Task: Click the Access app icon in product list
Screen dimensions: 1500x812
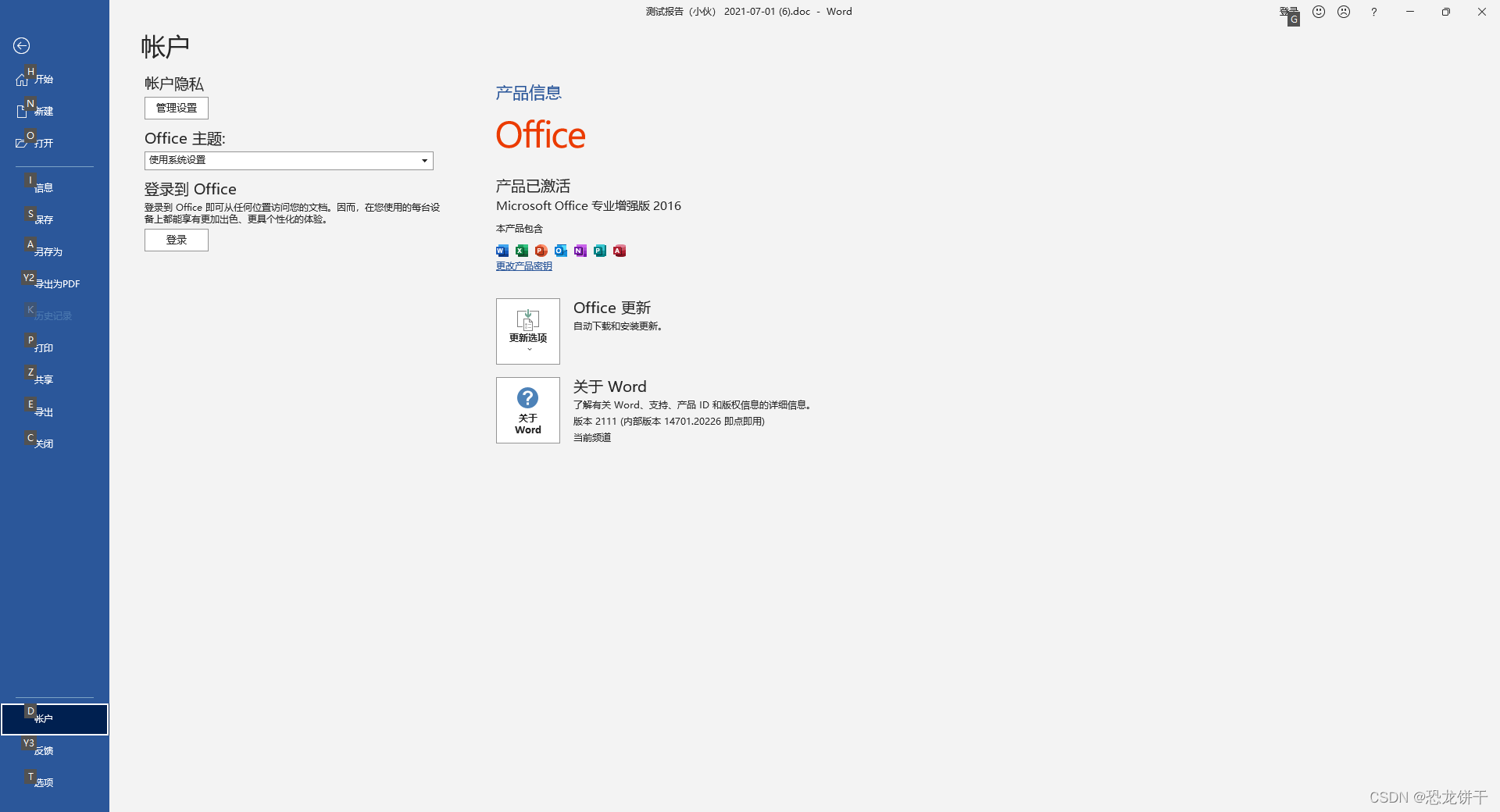Action: click(x=620, y=251)
